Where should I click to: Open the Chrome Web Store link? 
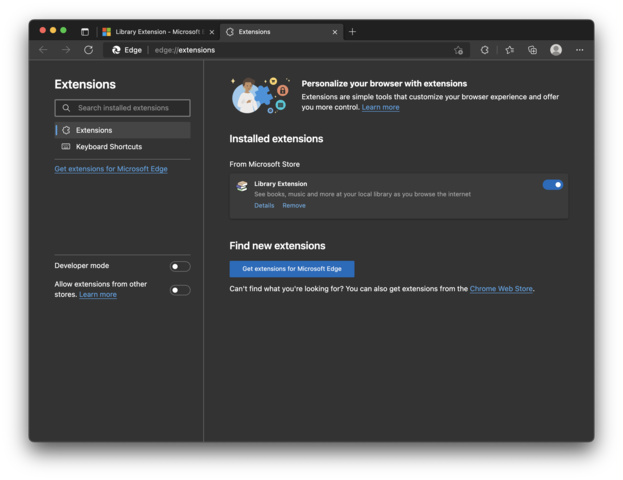coord(501,289)
